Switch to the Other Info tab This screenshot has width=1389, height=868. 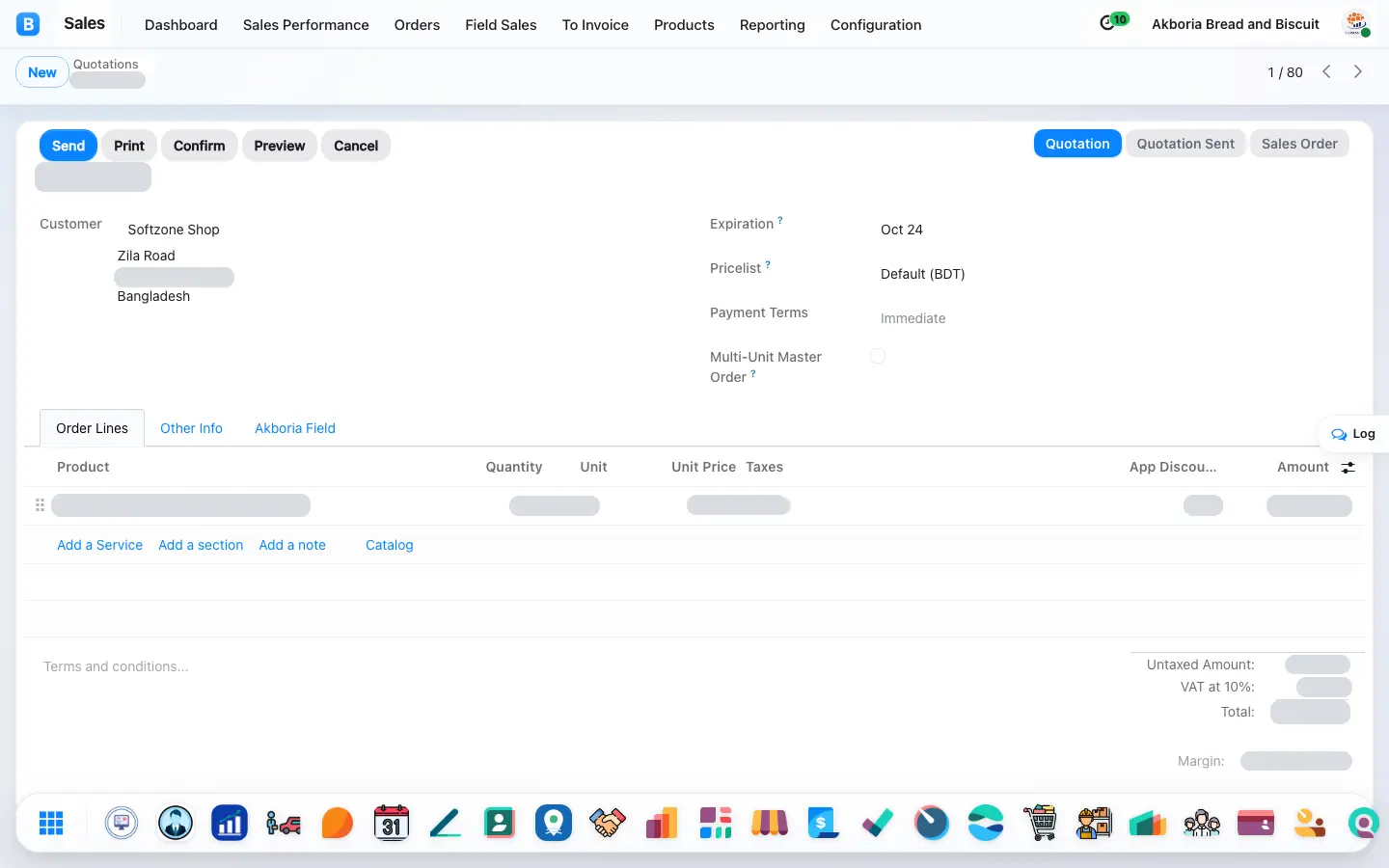pos(191,428)
